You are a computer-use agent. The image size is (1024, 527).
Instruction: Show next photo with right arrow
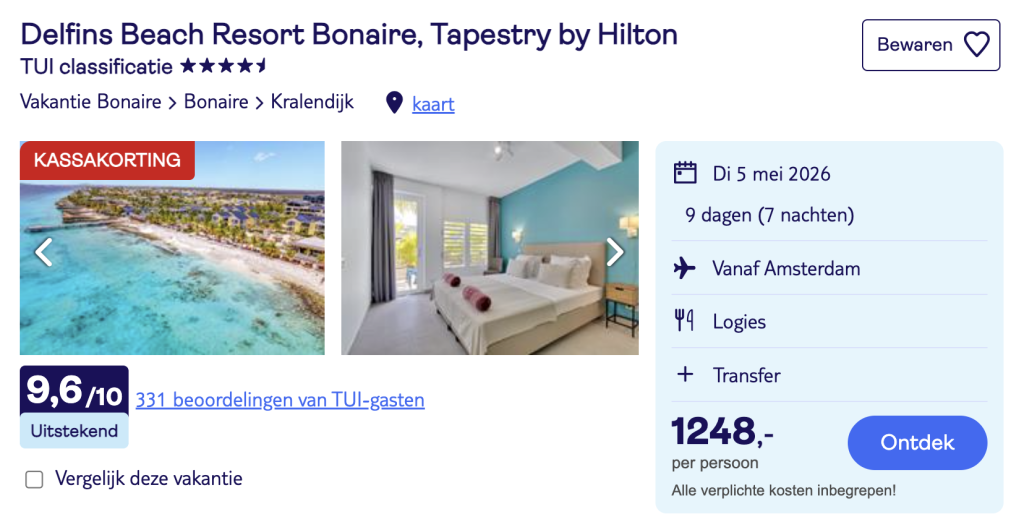pyautogui.click(x=615, y=252)
